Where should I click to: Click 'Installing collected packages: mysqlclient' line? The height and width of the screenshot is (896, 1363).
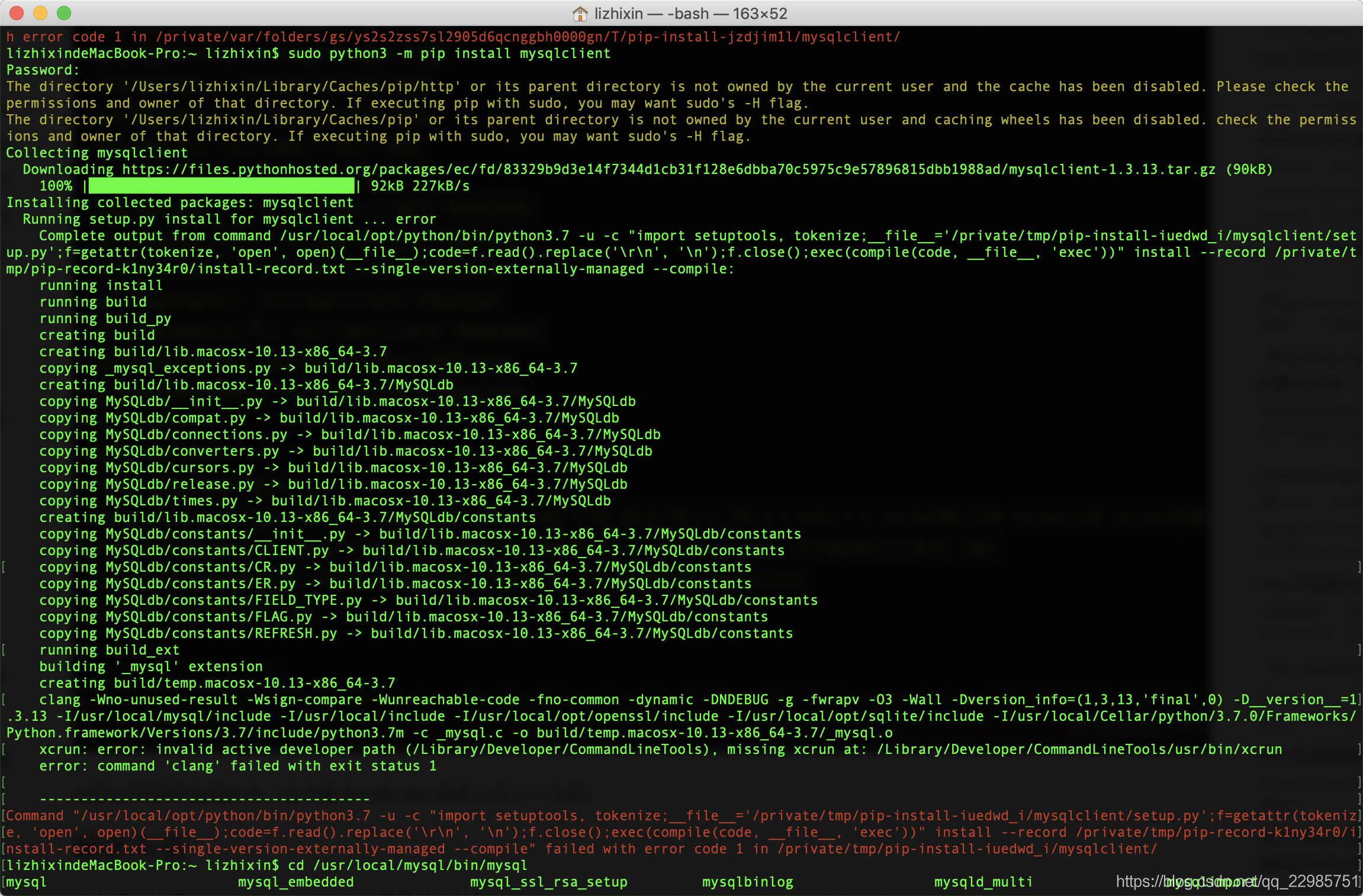coord(180,202)
